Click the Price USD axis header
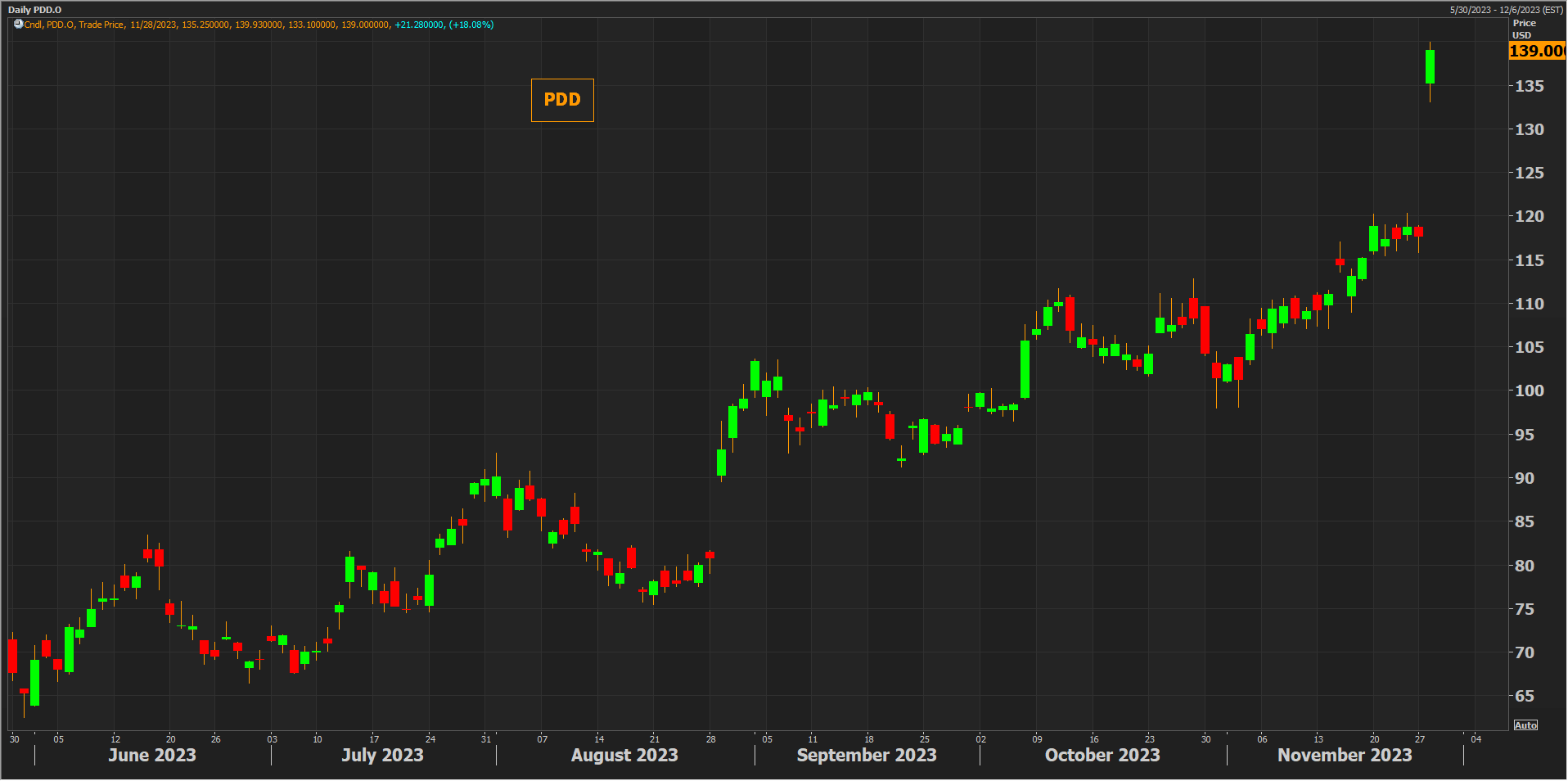The image size is (1568, 781). [x=1524, y=29]
